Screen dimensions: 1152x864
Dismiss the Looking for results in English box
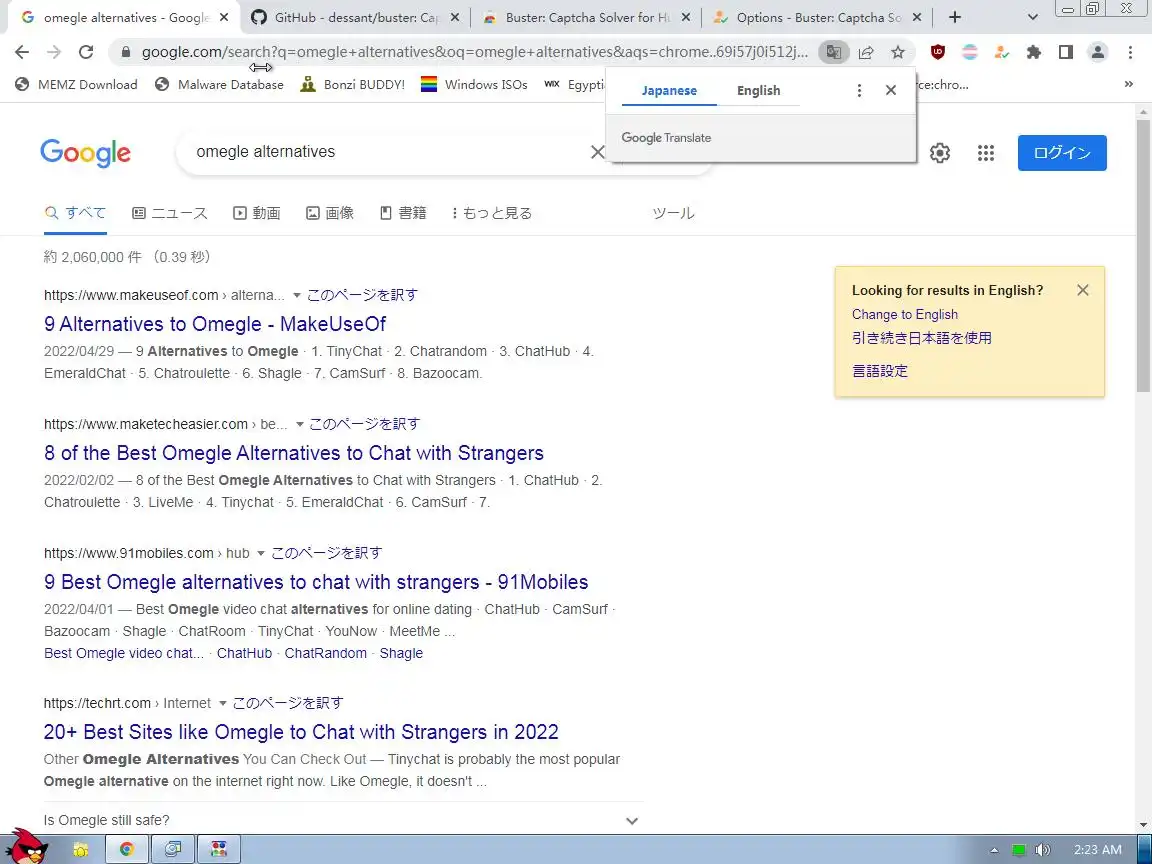[x=1082, y=290]
